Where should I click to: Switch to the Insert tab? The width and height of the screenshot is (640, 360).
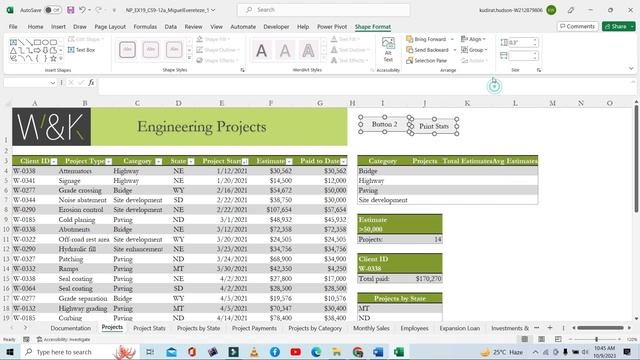tap(58, 27)
